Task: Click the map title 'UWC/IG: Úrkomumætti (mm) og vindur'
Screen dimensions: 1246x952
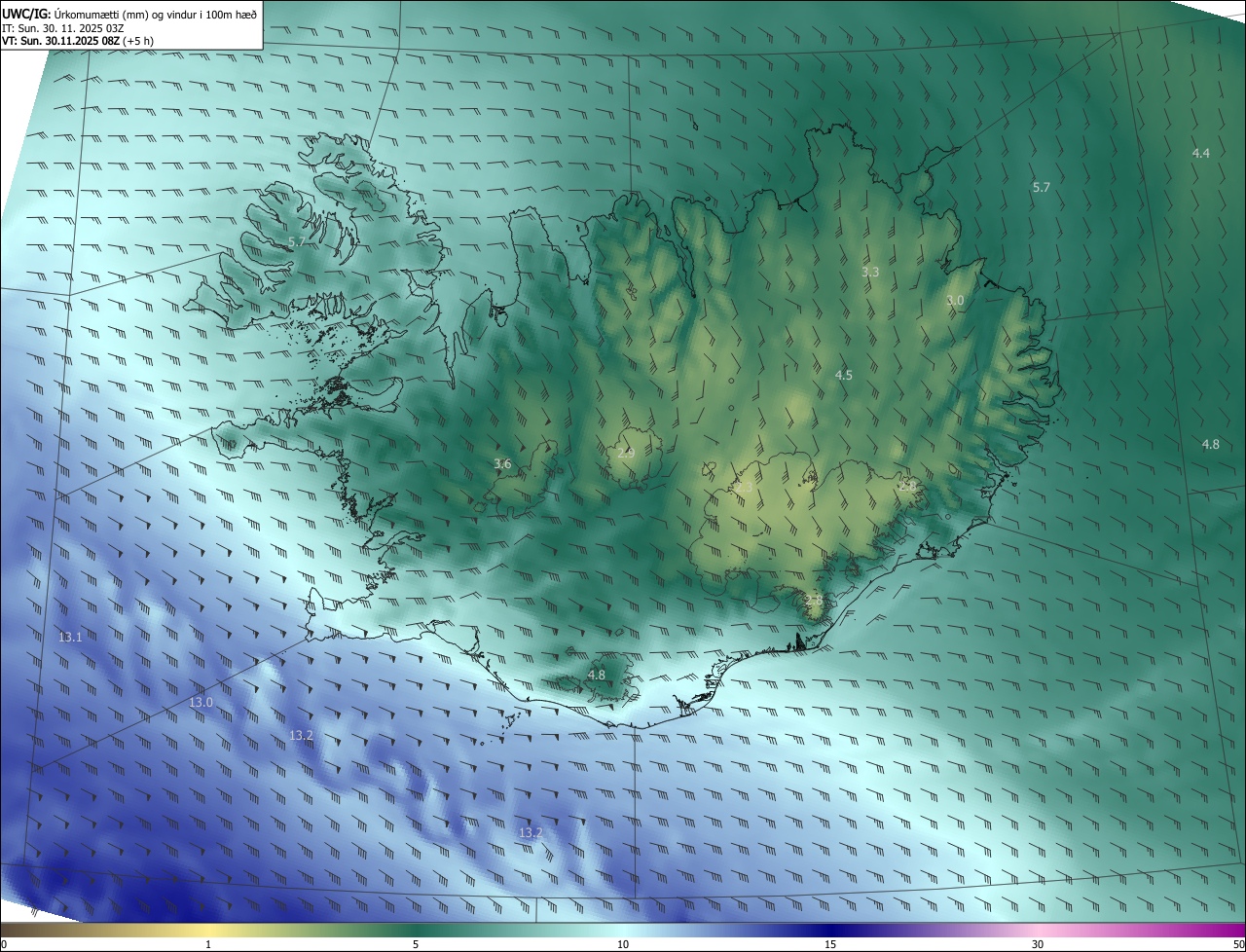Action: point(130,13)
